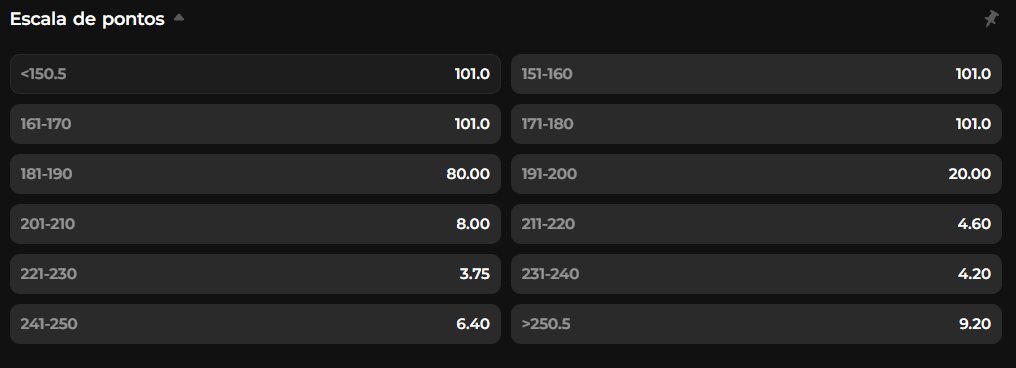Viewport: 1016px width, 368px height.
Task: Click the 6.40 odds value
Action: 473,324
